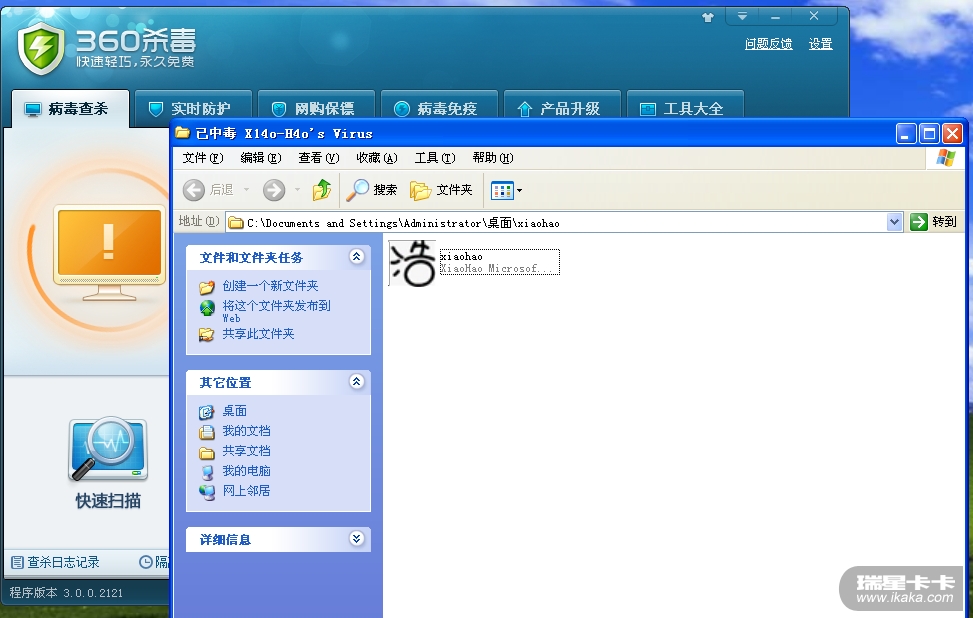This screenshot has height=618, width=973.
Task: Click the forward arrow button
Action: (274, 190)
